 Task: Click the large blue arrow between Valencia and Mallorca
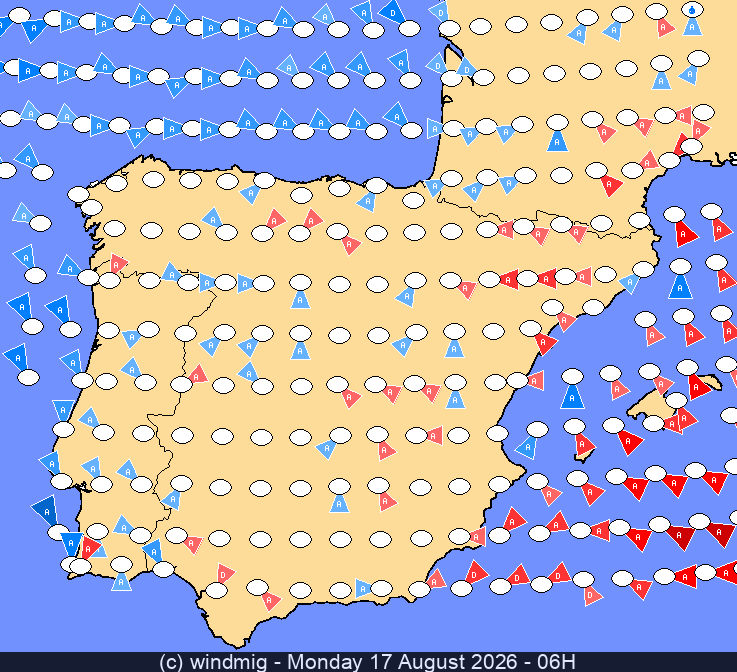572,397
